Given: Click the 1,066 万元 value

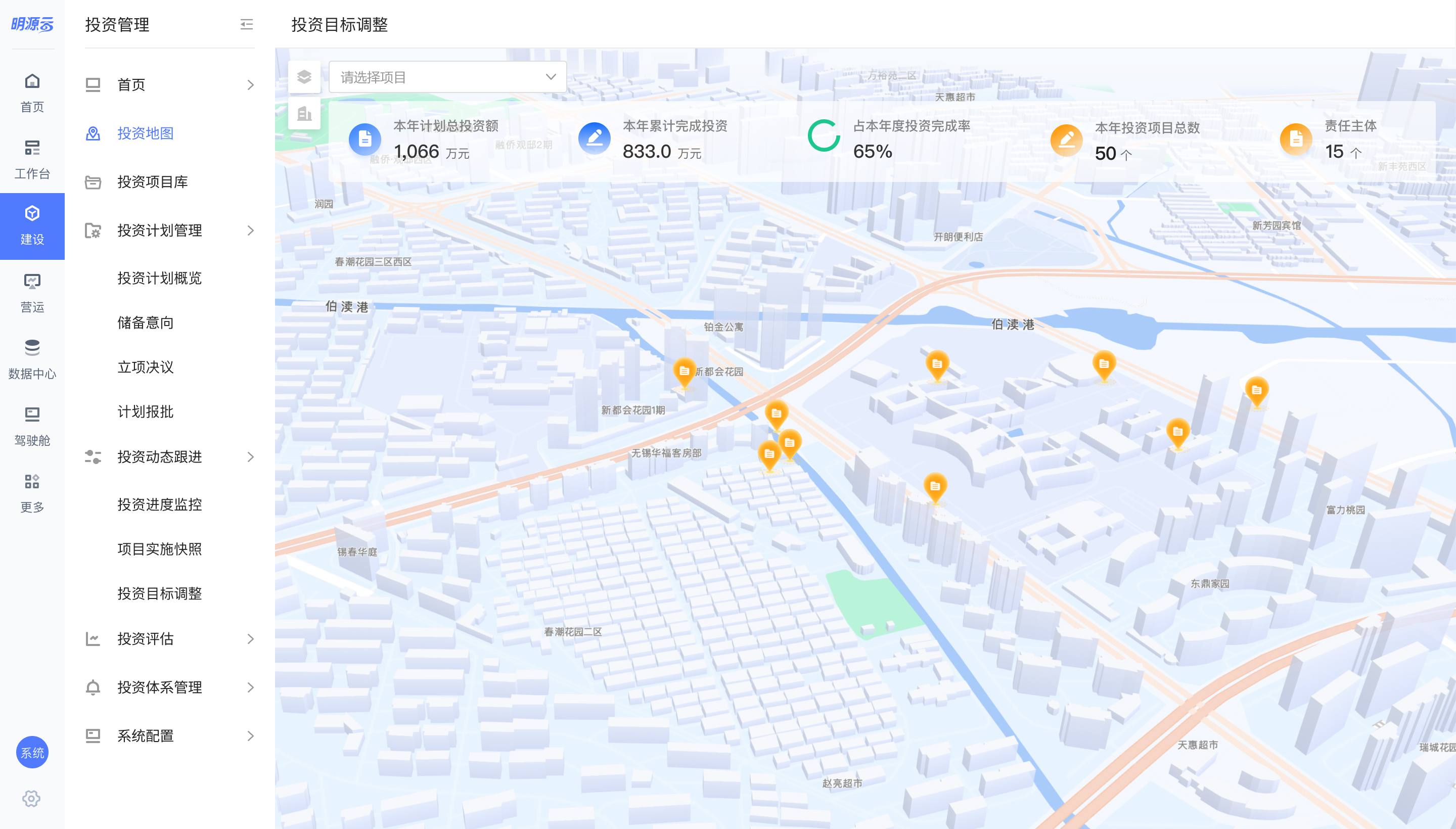Looking at the screenshot, I should tap(432, 152).
